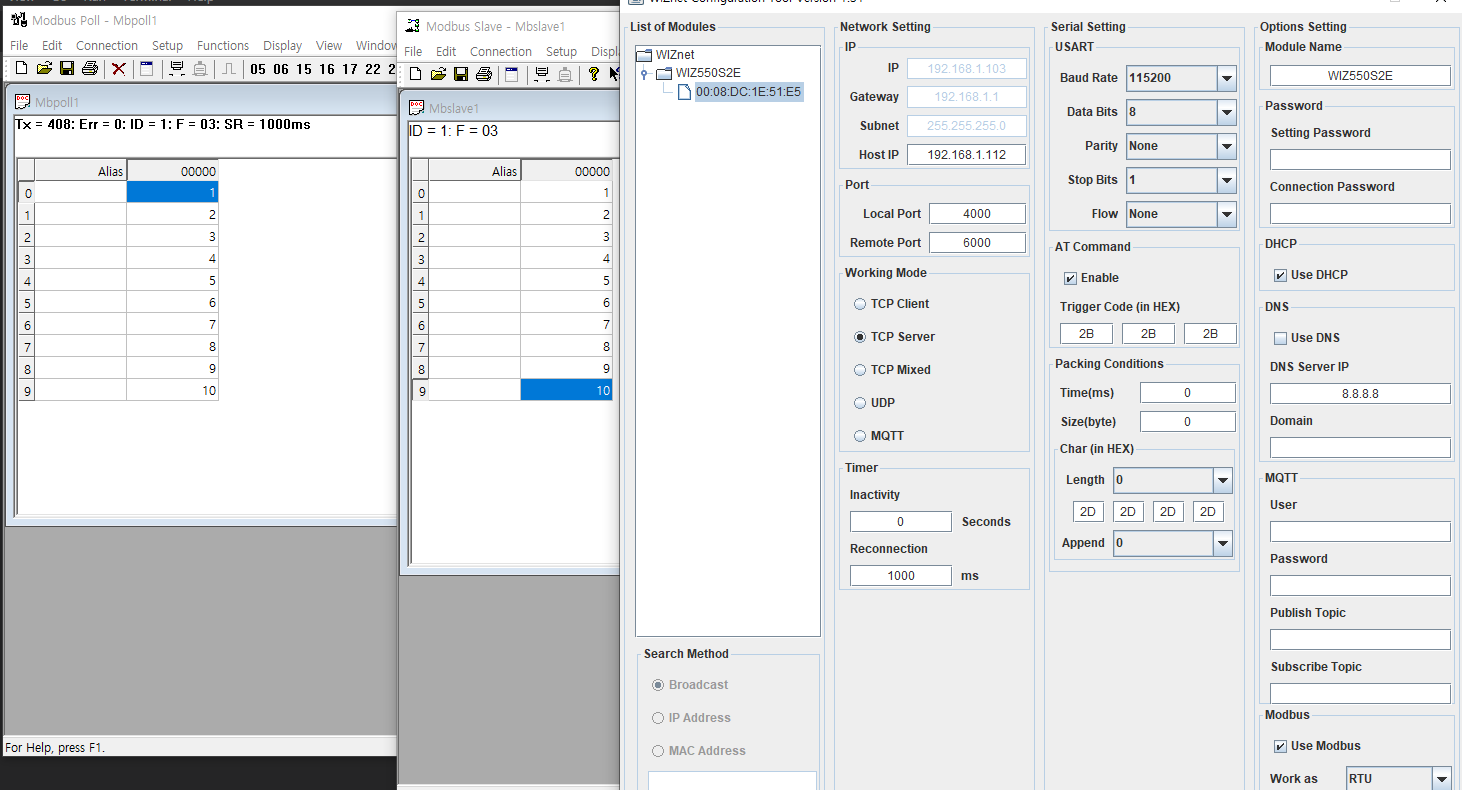Click Local Port input field

click(x=977, y=213)
